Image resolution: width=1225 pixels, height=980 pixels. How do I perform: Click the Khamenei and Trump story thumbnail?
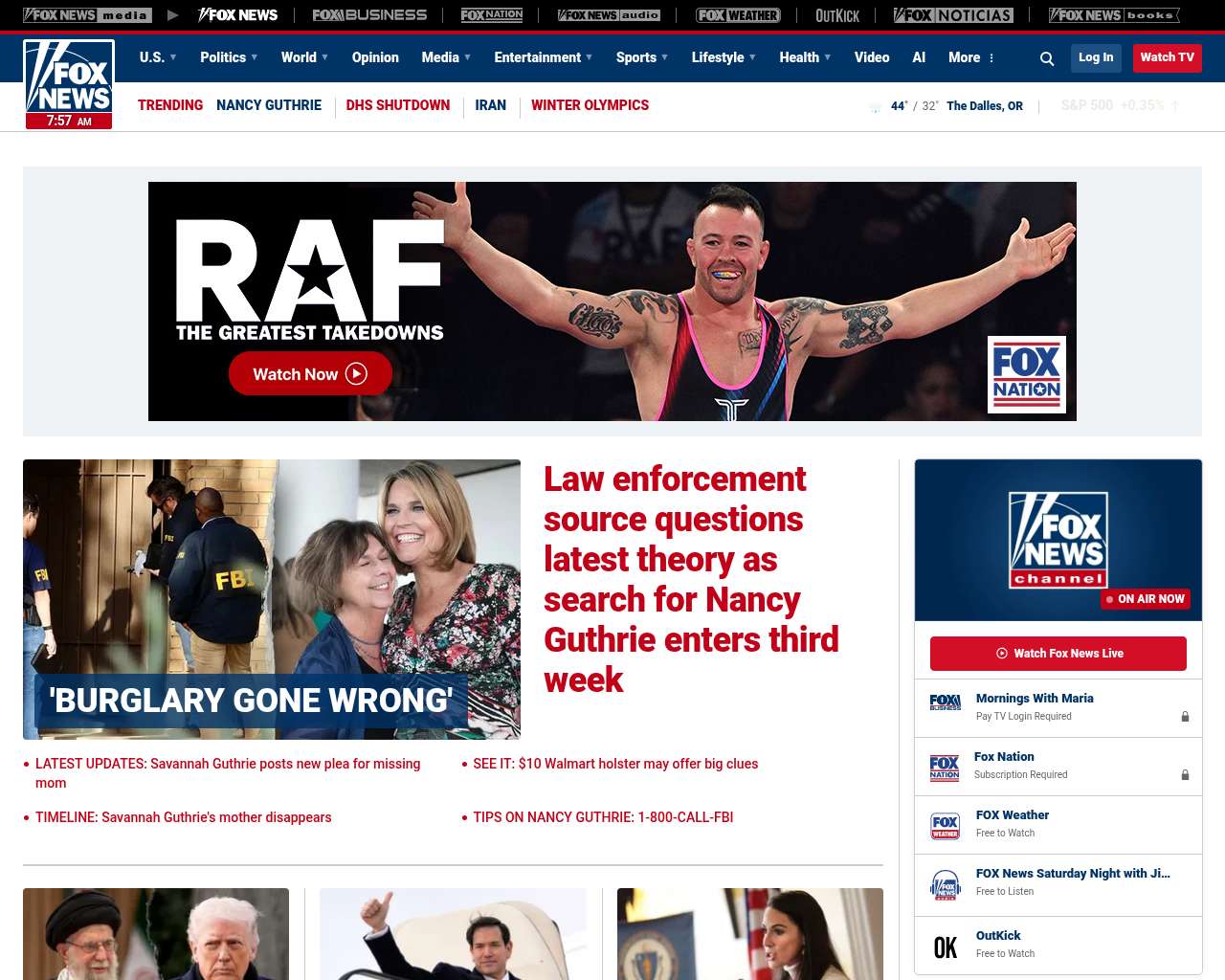(156, 934)
